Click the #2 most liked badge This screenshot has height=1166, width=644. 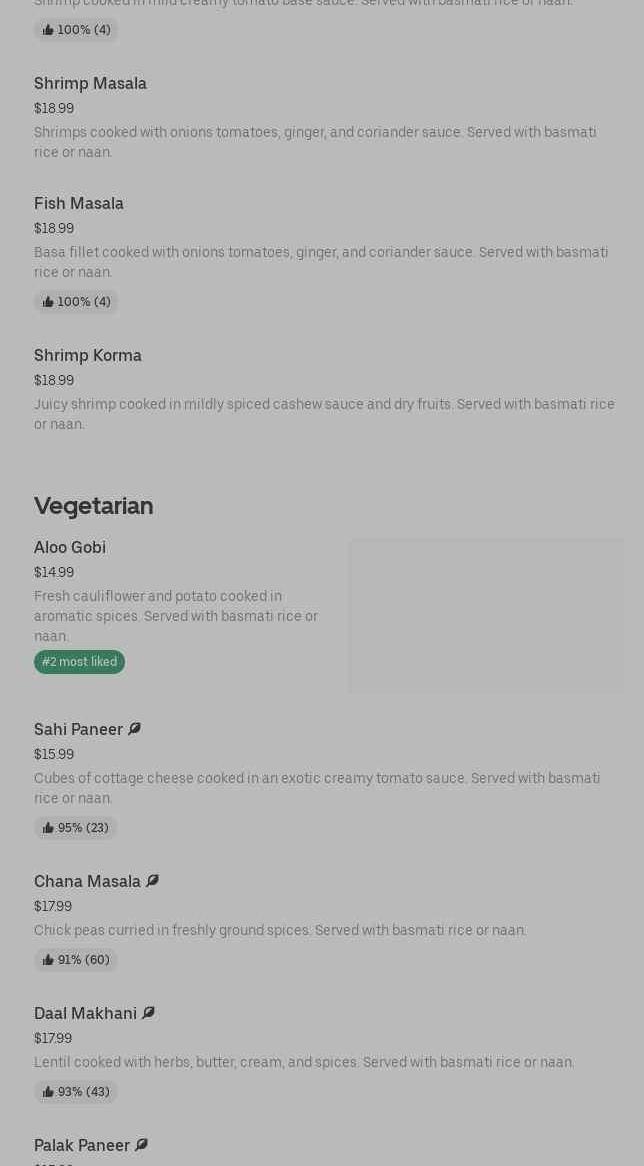(79, 662)
